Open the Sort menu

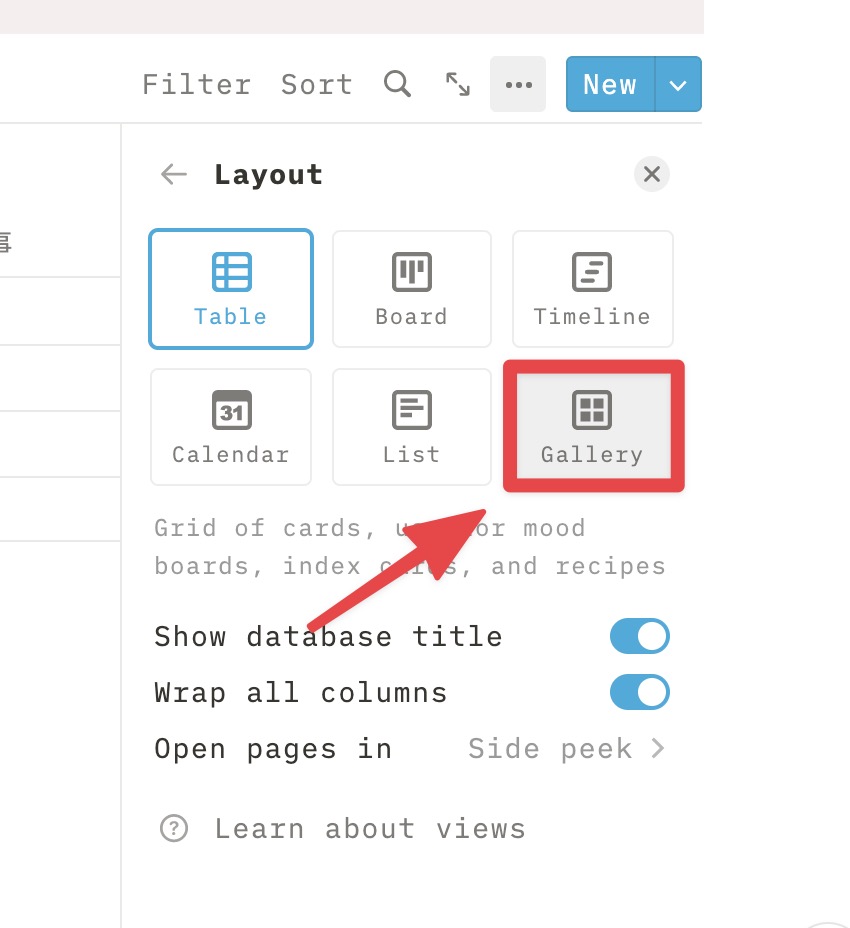[x=317, y=84]
